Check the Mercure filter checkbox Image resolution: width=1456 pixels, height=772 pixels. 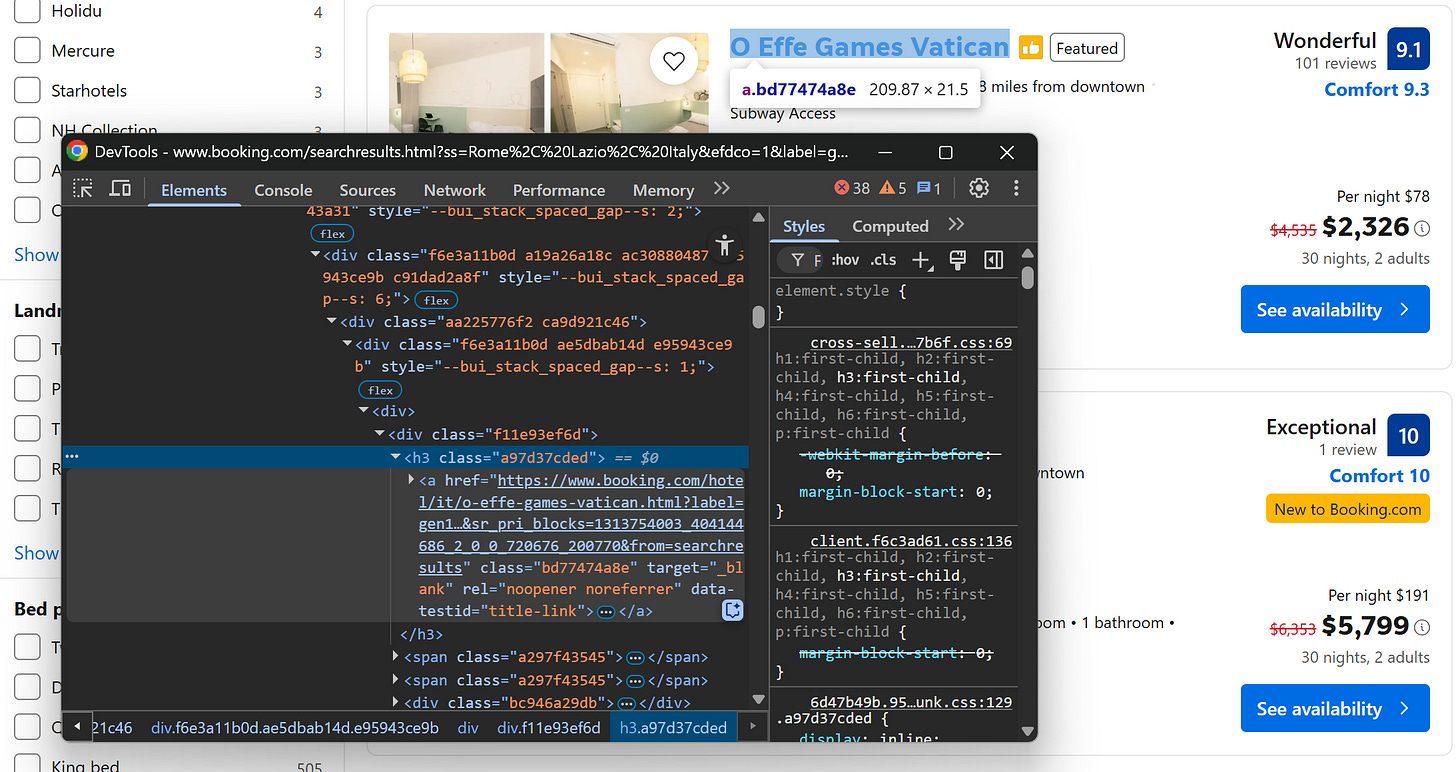click(x=27, y=51)
